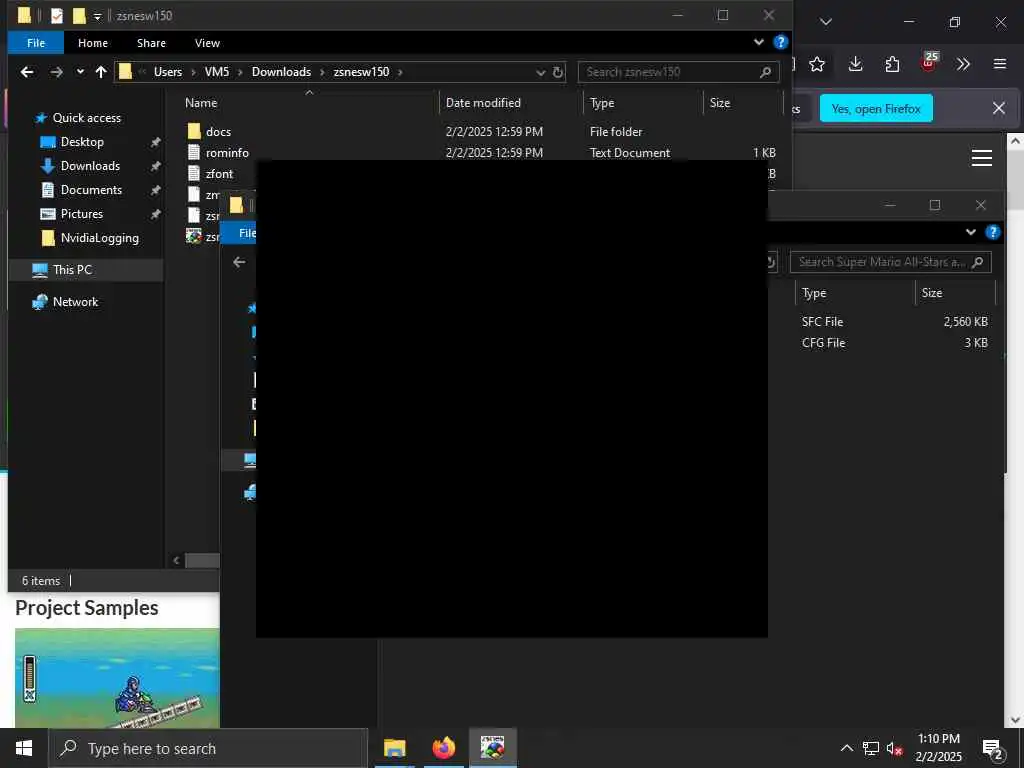This screenshot has height=768, width=1024.
Task: Click the horizontal scrollbar left arrow
Action: (x=176, y=560)
